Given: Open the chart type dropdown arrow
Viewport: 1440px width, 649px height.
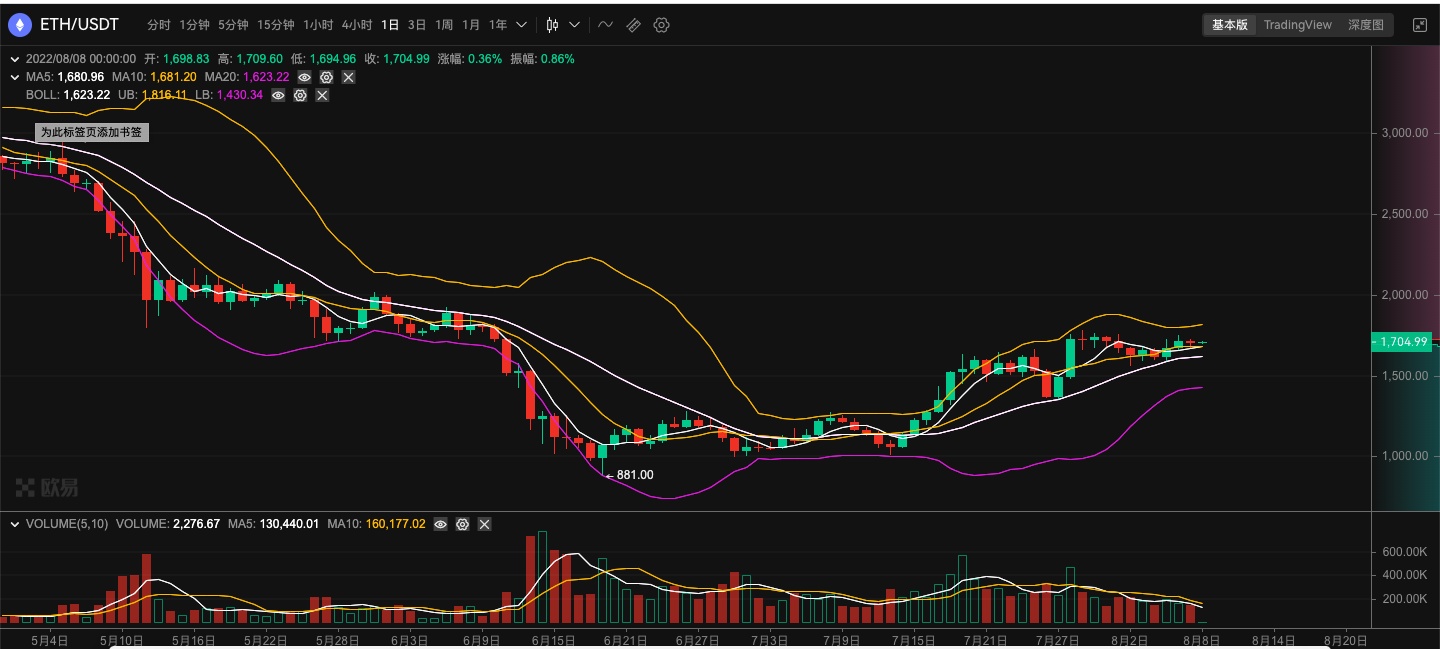Looking at the screenshot, I should (x=576, y=25).
